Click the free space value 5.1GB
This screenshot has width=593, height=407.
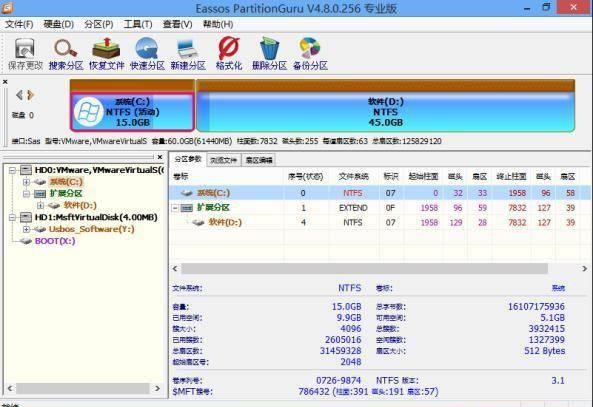pyautogui.click(x=553, y=318)
